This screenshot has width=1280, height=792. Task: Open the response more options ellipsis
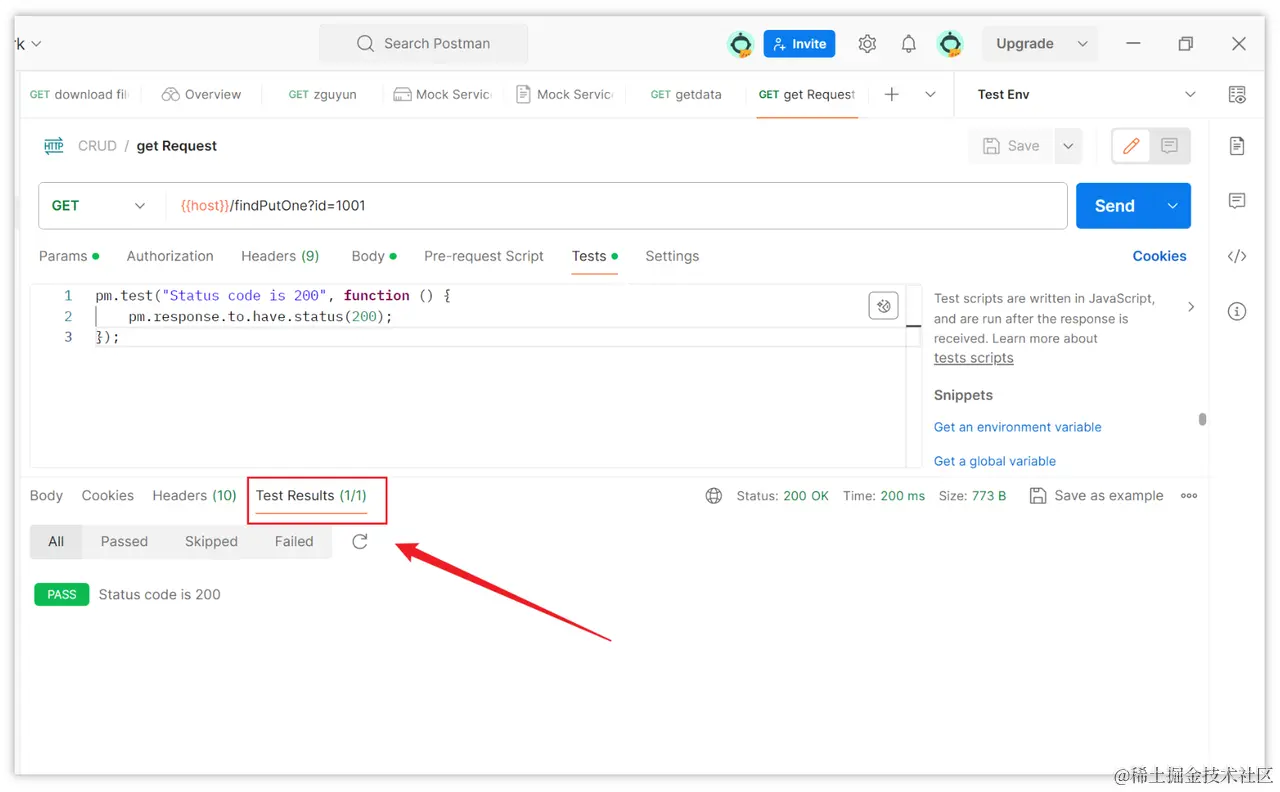coord(1189,496)
